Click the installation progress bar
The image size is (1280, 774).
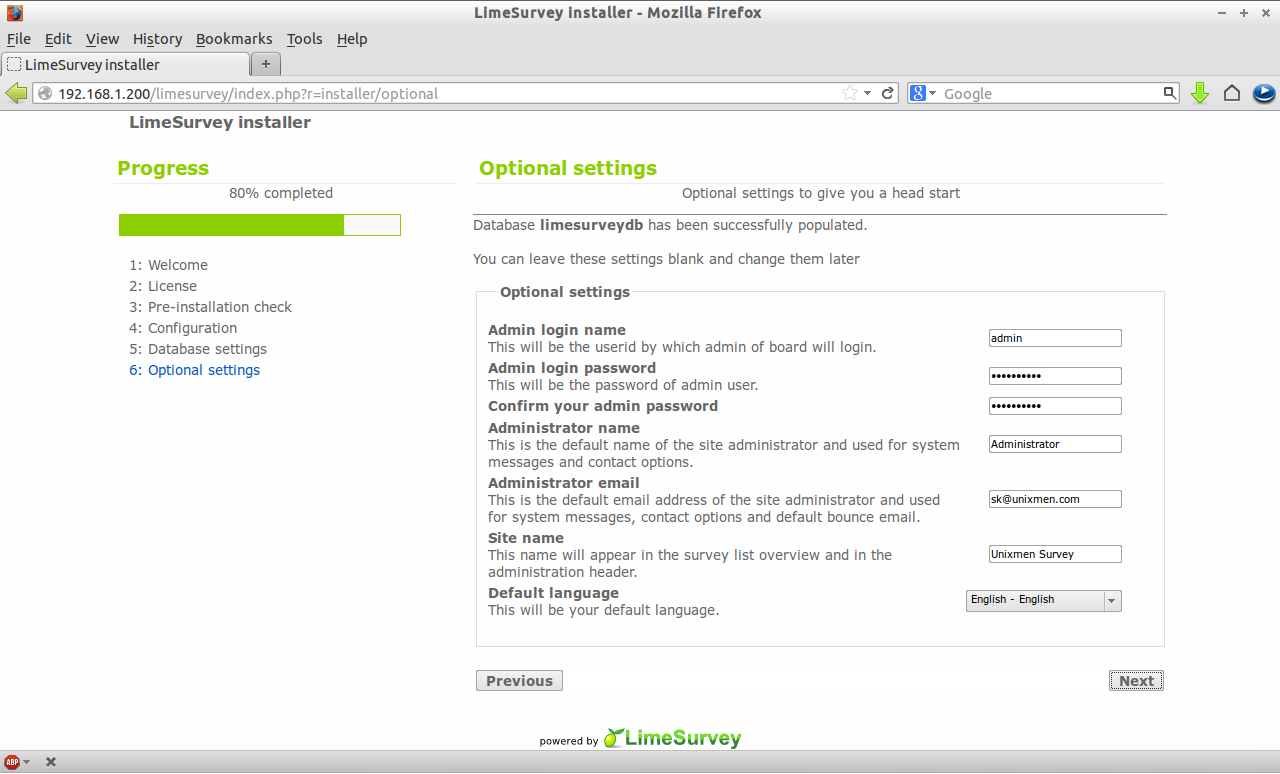[x=259, y=225]
